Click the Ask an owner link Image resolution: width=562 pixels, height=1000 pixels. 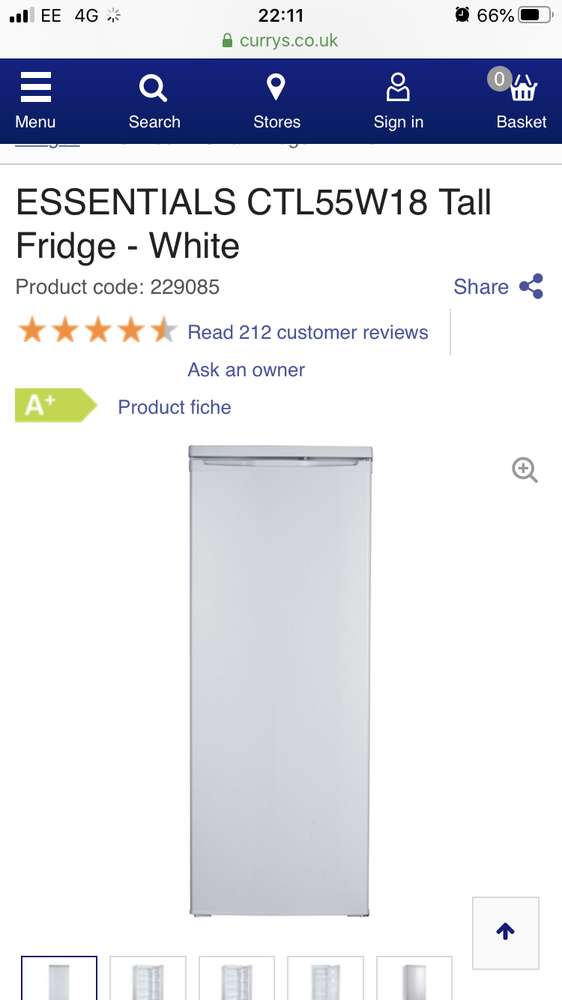tap(246, 370)
